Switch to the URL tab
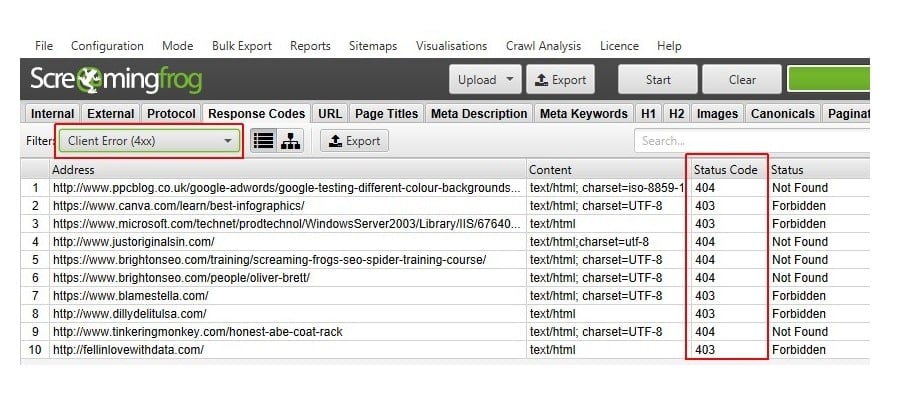 pos(330,114)
